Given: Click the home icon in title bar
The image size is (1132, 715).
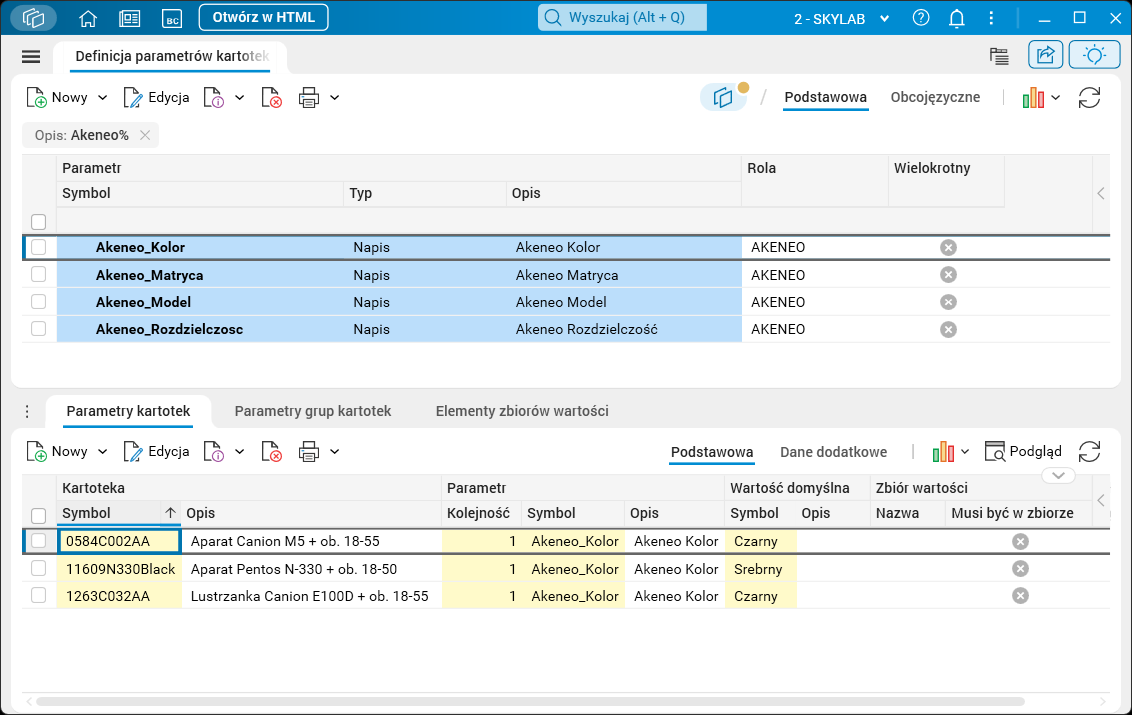Looking at the screenshot, I should [x=88, y=18].
